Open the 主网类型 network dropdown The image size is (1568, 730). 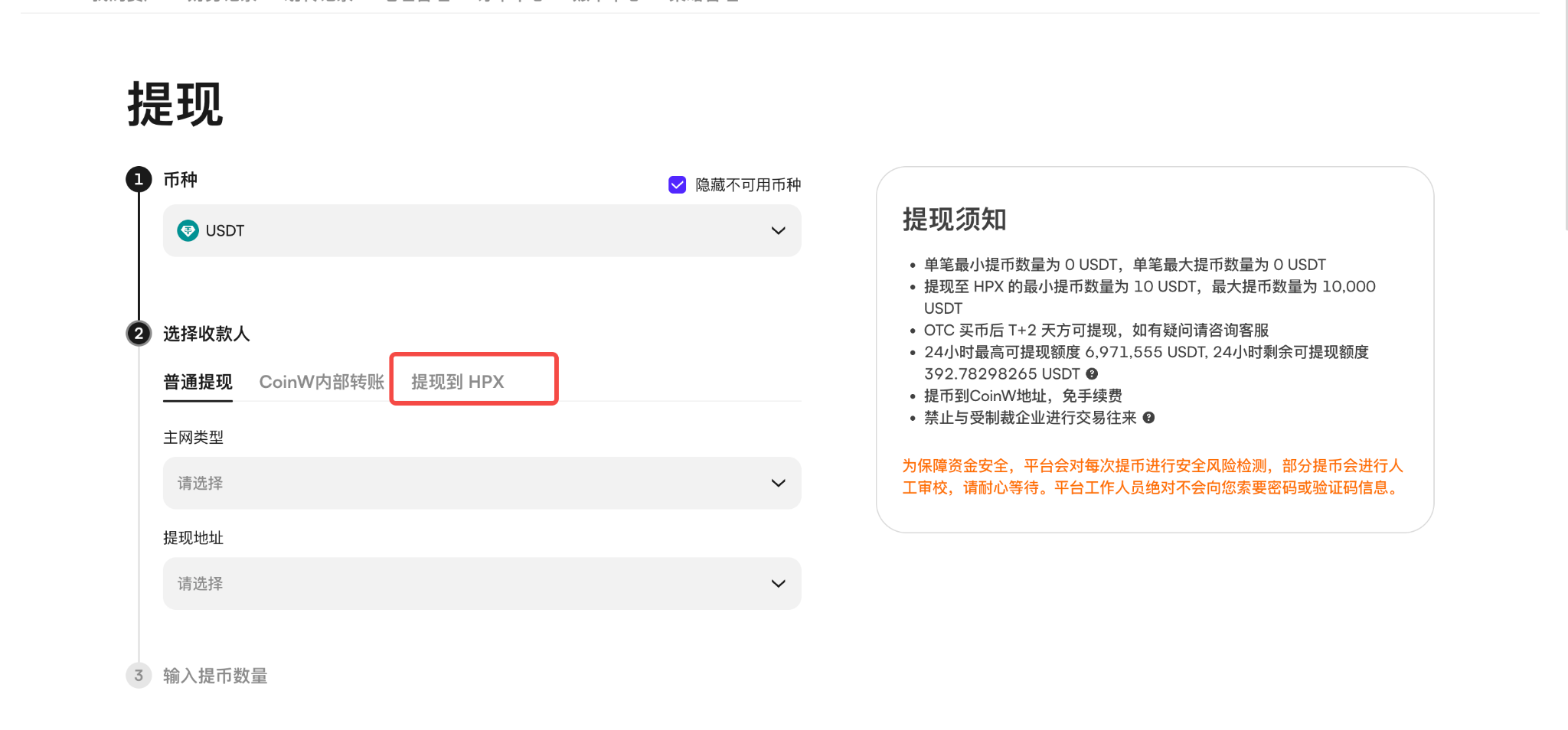click(x=482, y=483)
